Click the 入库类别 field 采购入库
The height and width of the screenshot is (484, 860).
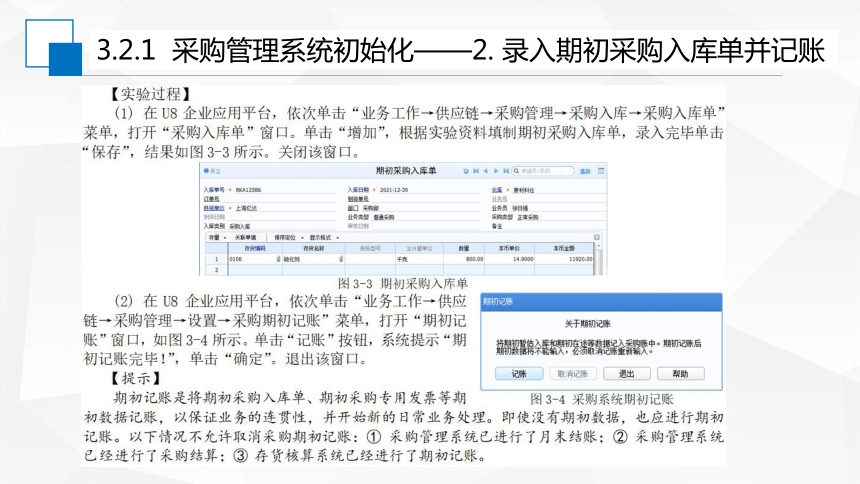point(282,226)
